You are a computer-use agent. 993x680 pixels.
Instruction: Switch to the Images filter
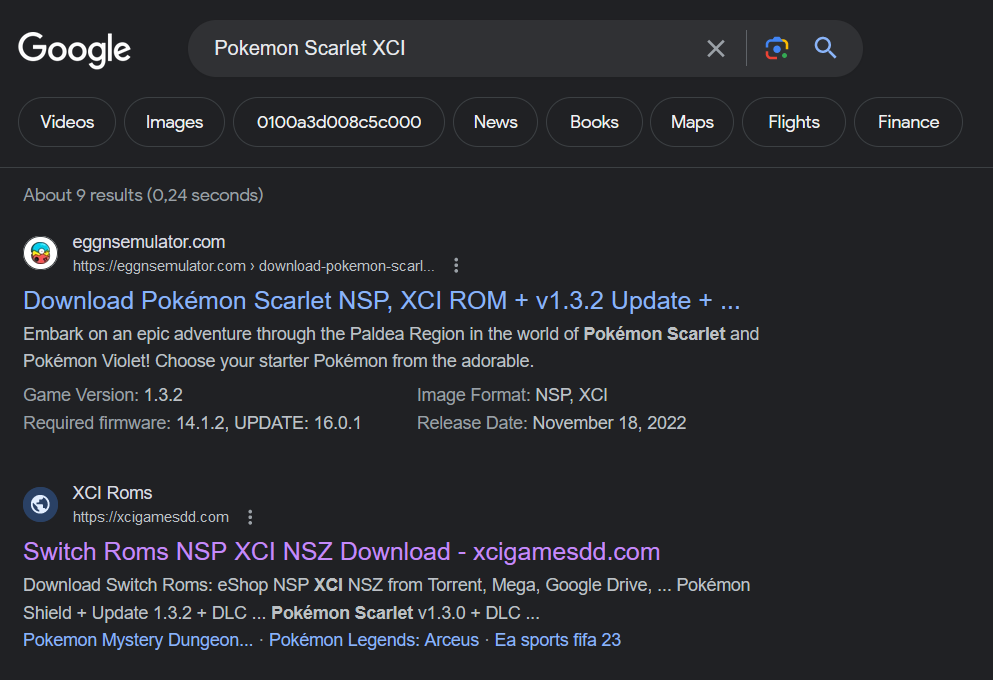pyautogui.click(x=174, y=122)
